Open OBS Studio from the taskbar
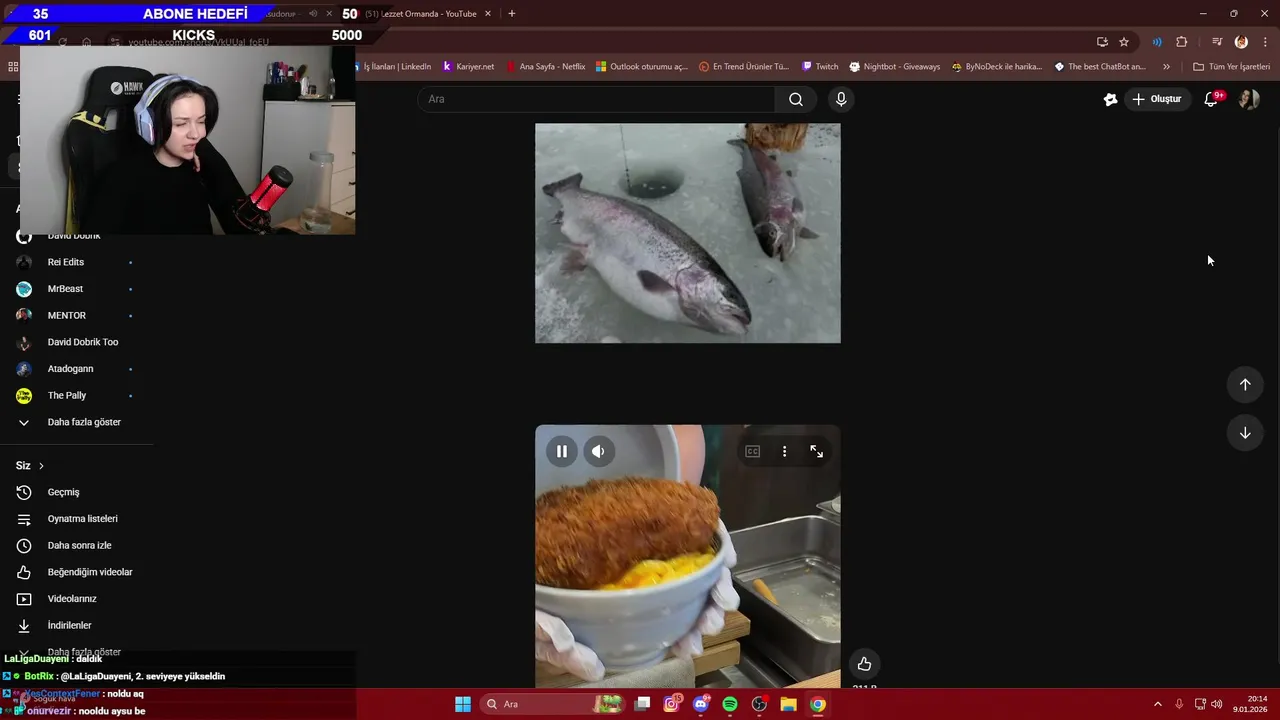Viewport: 1280px width, 720px height. click(x=759, y=704)
